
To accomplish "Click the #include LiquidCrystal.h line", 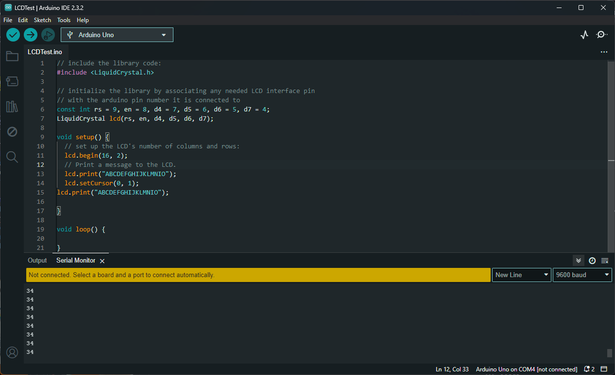I will 105,73.
